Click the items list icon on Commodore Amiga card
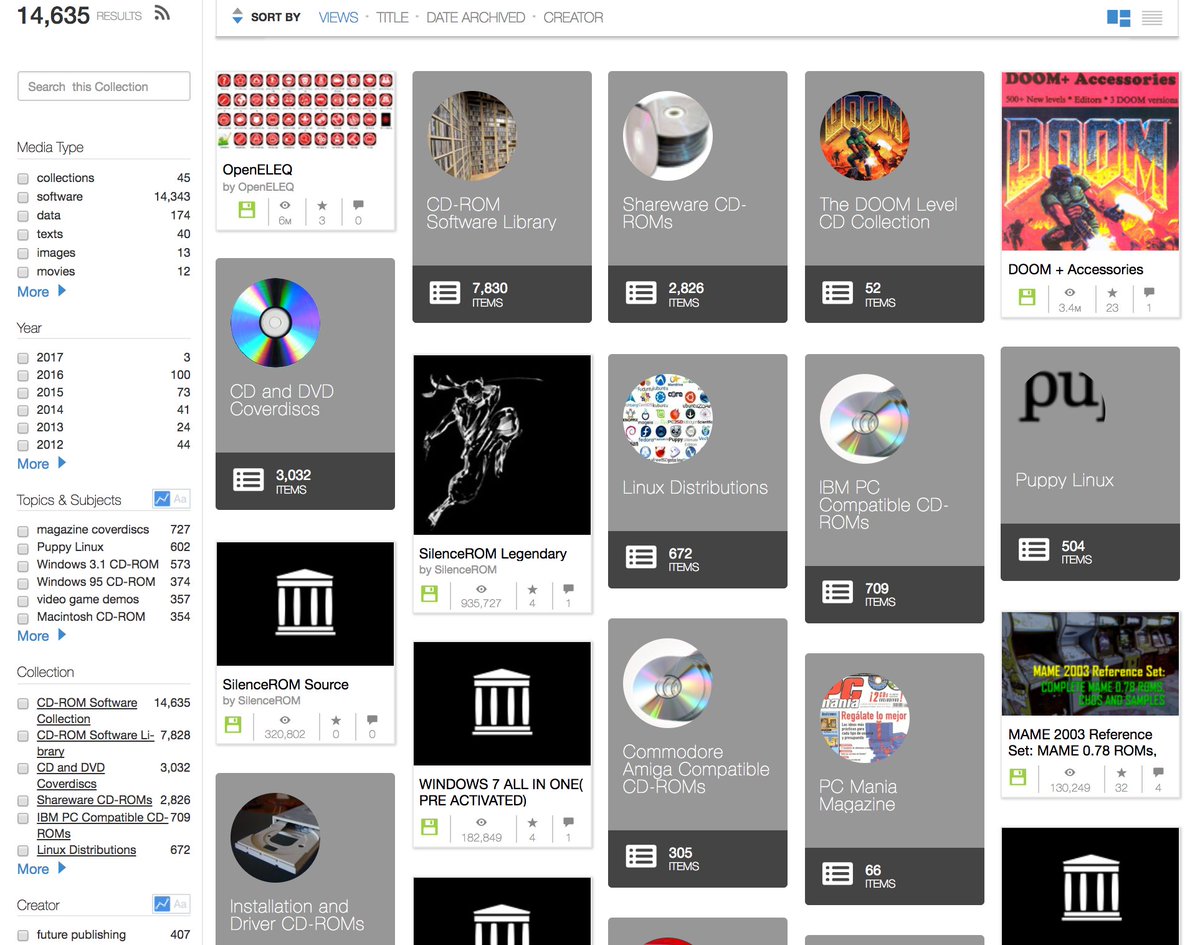Screen dimensions: 1200x945 click(641, 857)
